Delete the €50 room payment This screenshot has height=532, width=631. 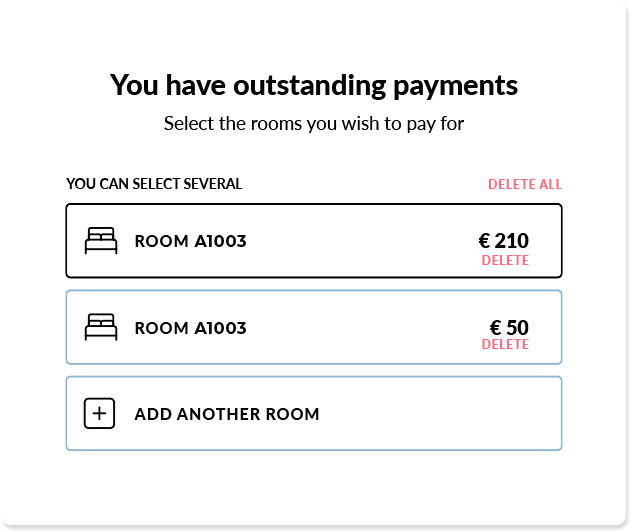(x=505, y=344)
